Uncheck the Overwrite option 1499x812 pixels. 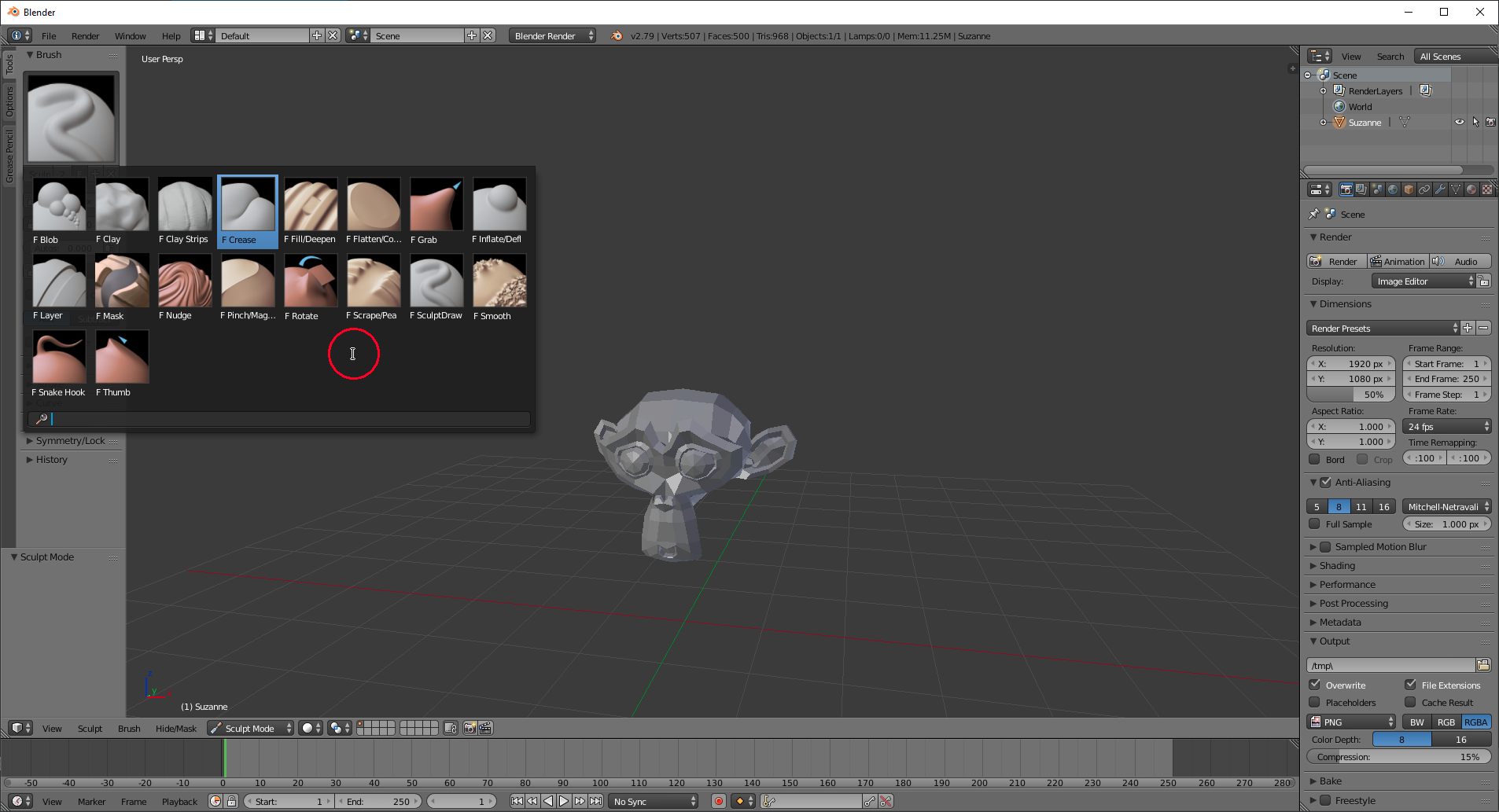click(1314, 685)
